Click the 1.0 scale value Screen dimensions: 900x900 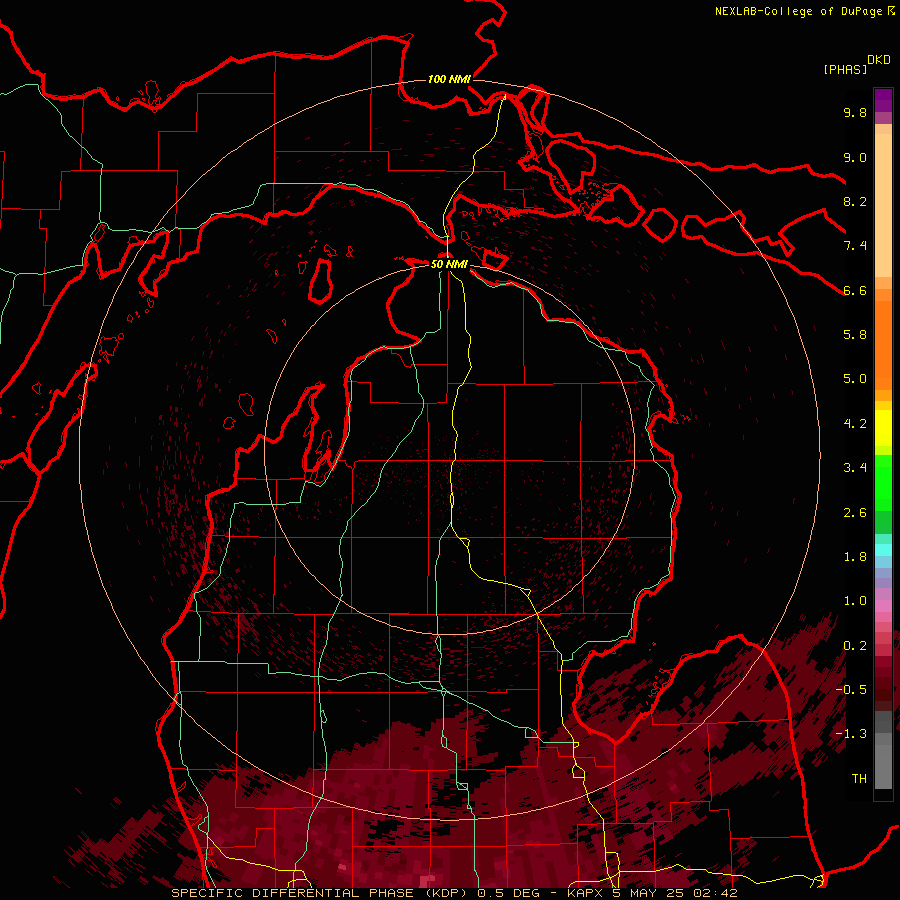click(x=855, y=601)
